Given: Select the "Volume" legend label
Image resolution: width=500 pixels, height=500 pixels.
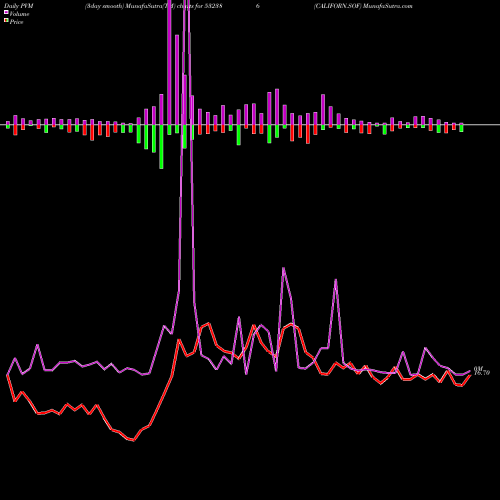Looking at the screenshot, I should click(x=19, y=14).
